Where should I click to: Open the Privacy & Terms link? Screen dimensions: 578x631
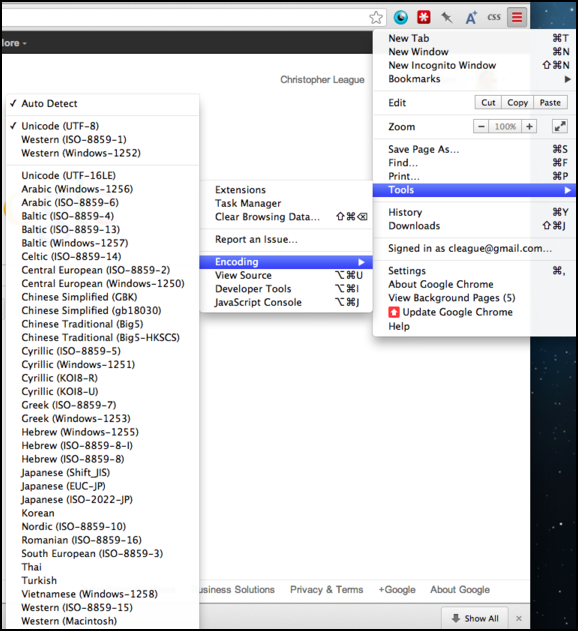click(326, 590)
